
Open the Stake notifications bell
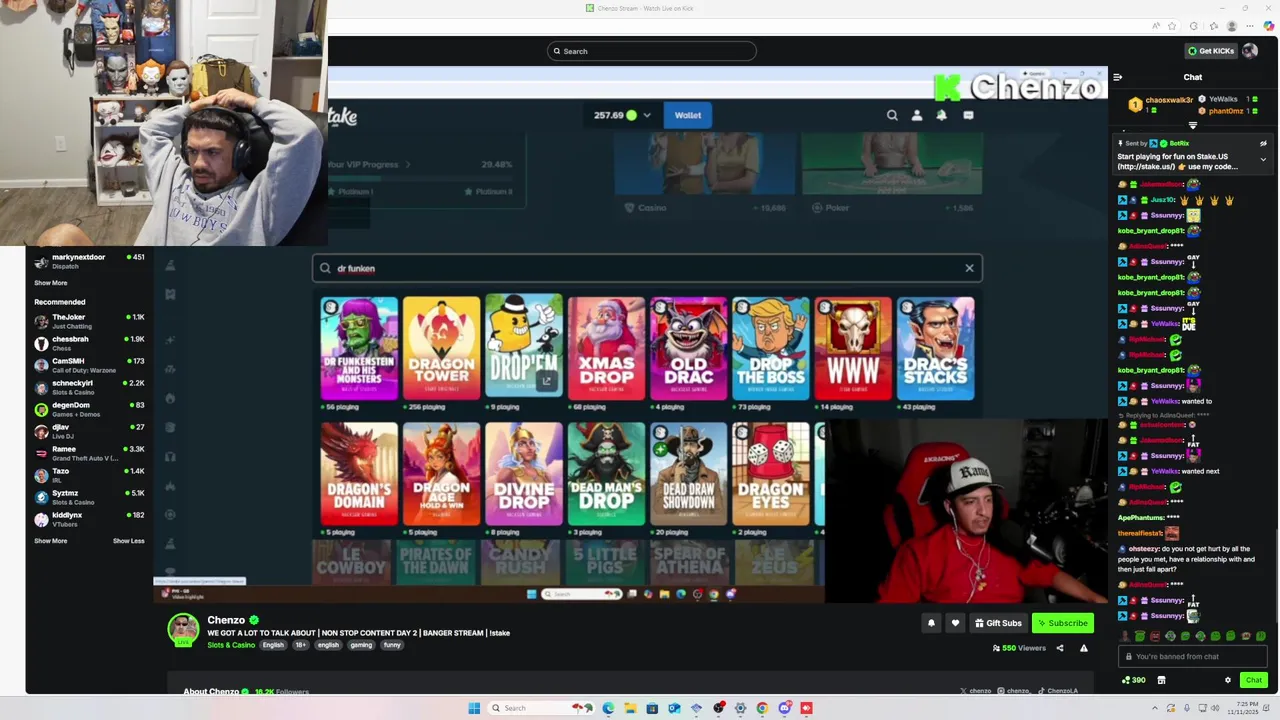coord(942,115)
